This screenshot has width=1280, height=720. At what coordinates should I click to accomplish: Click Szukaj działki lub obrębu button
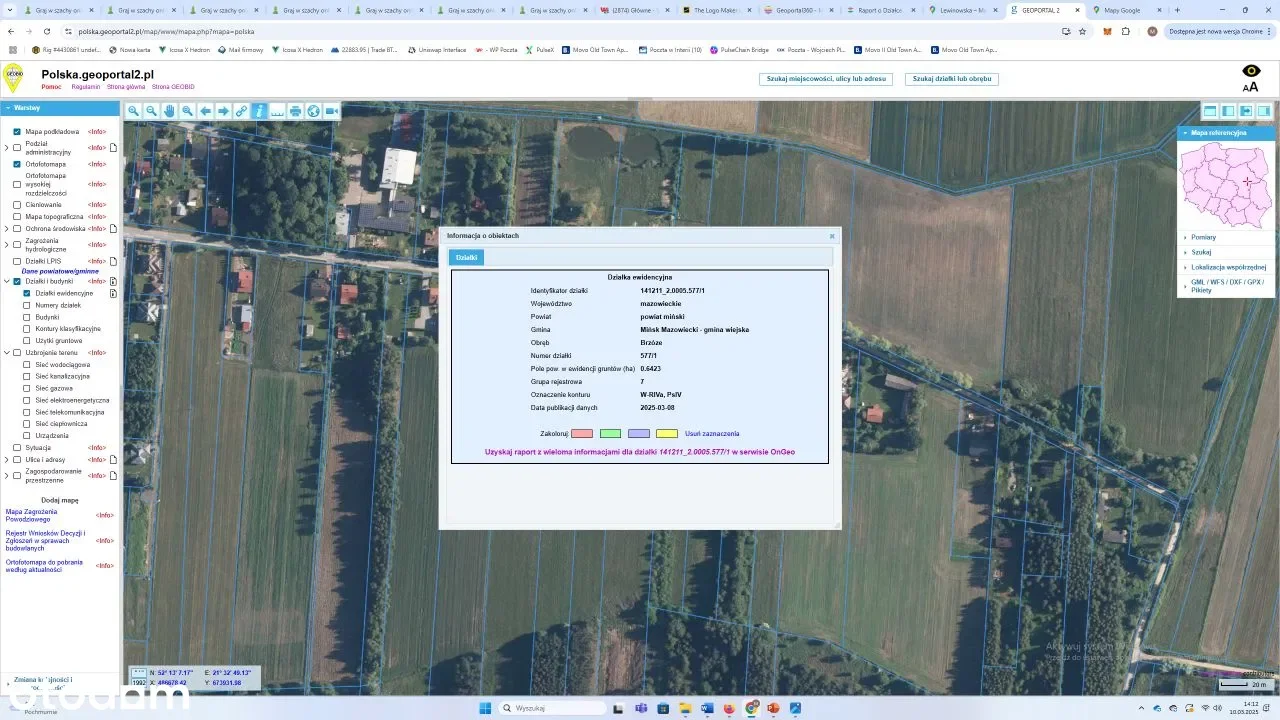pyautogui.click(x=951, y=78)
